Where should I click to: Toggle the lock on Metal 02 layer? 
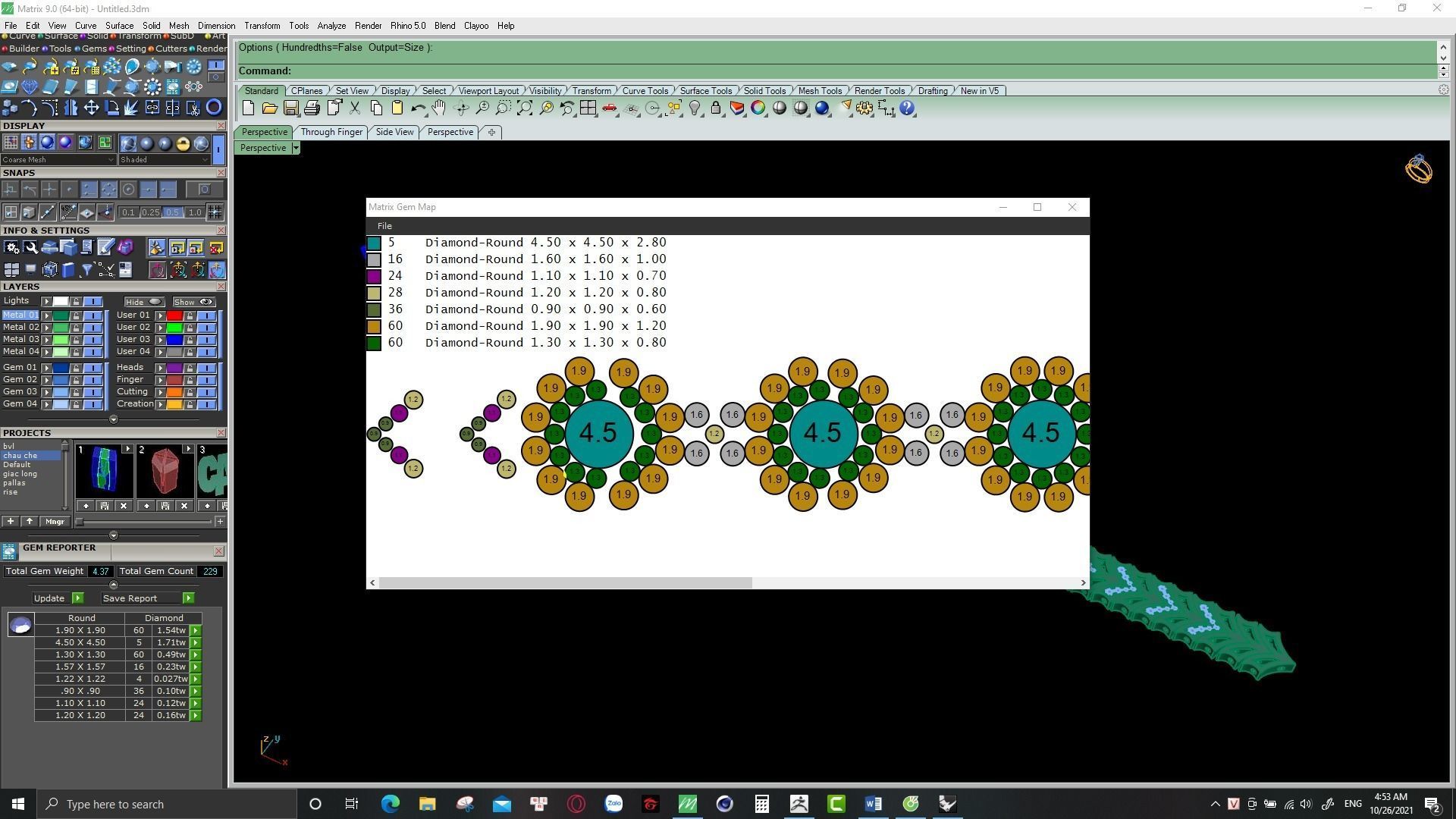tap(76, 328)
